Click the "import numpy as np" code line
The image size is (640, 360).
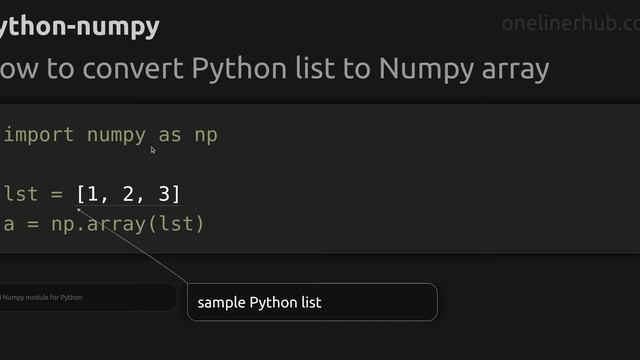pos(111,135)
